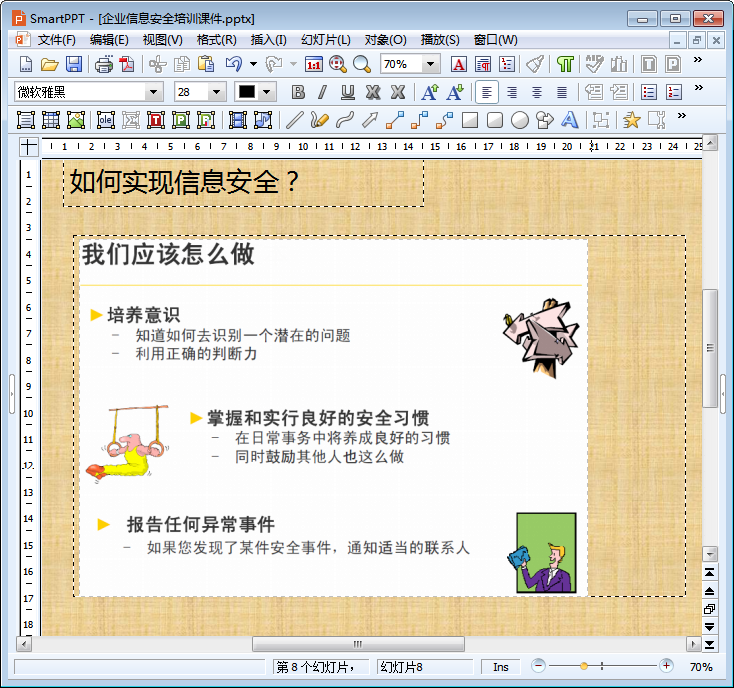
Task: Toggle right text alignment
Action: 512,92
